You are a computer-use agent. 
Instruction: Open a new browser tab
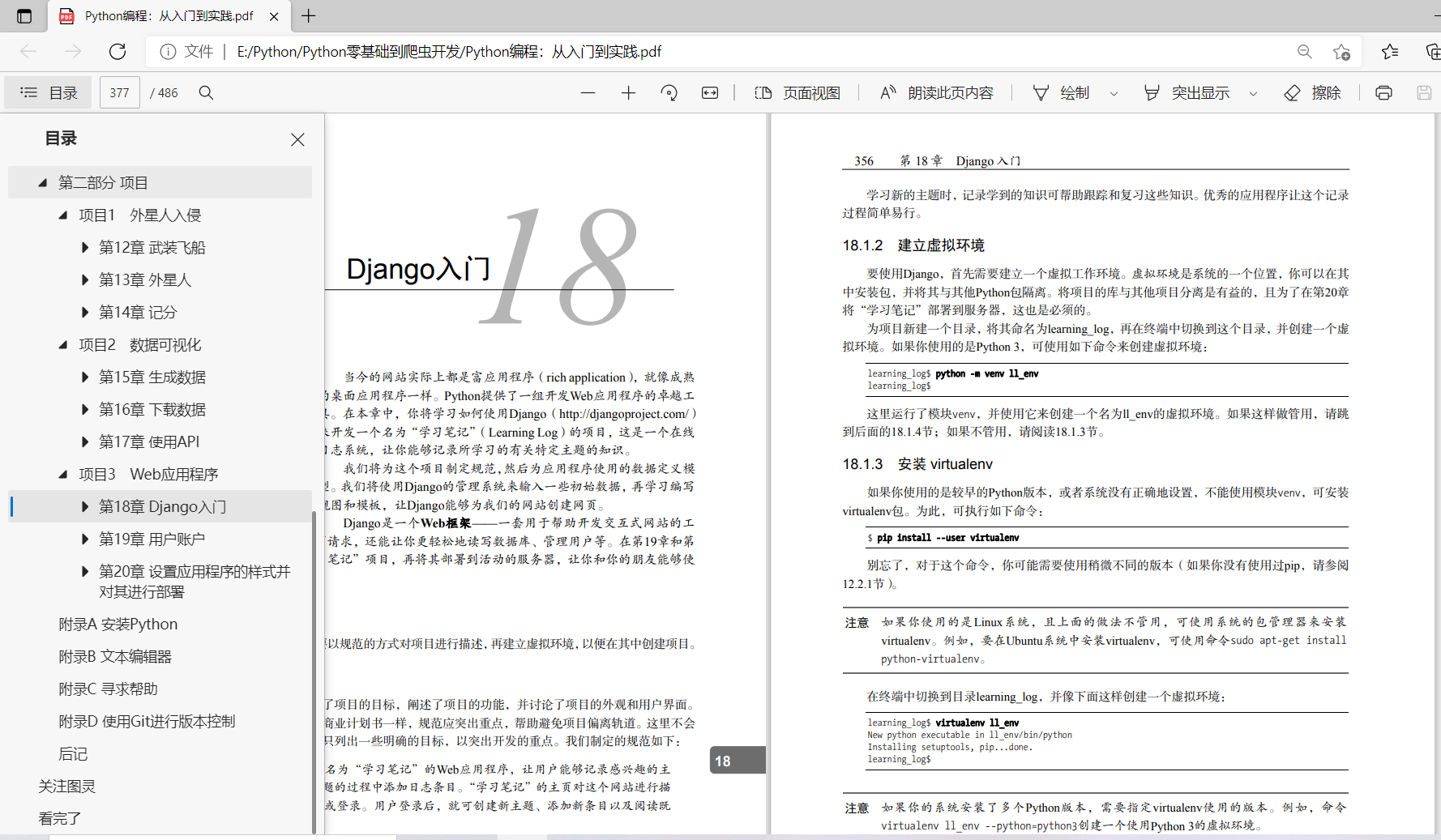click(309, 15)
